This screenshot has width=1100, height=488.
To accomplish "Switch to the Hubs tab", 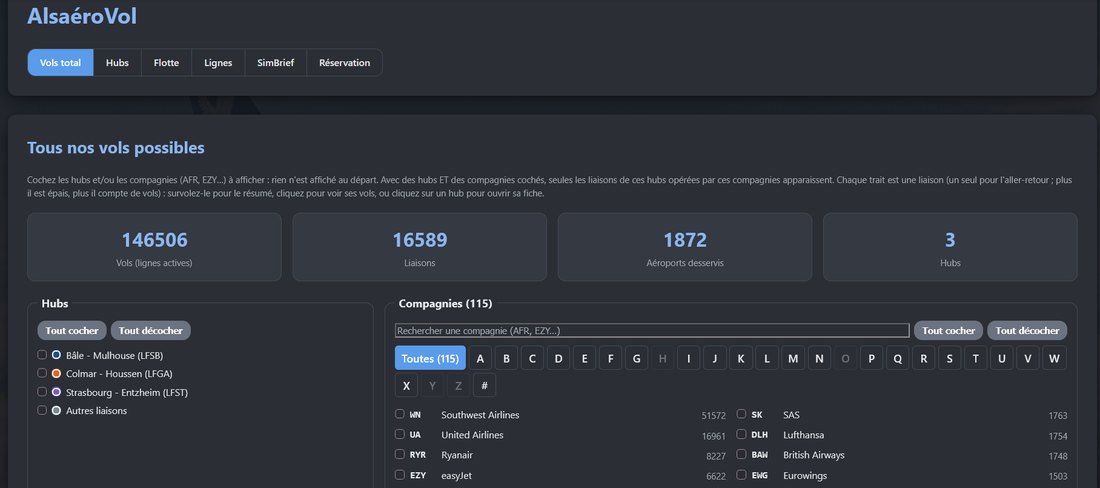I will 117,62.
